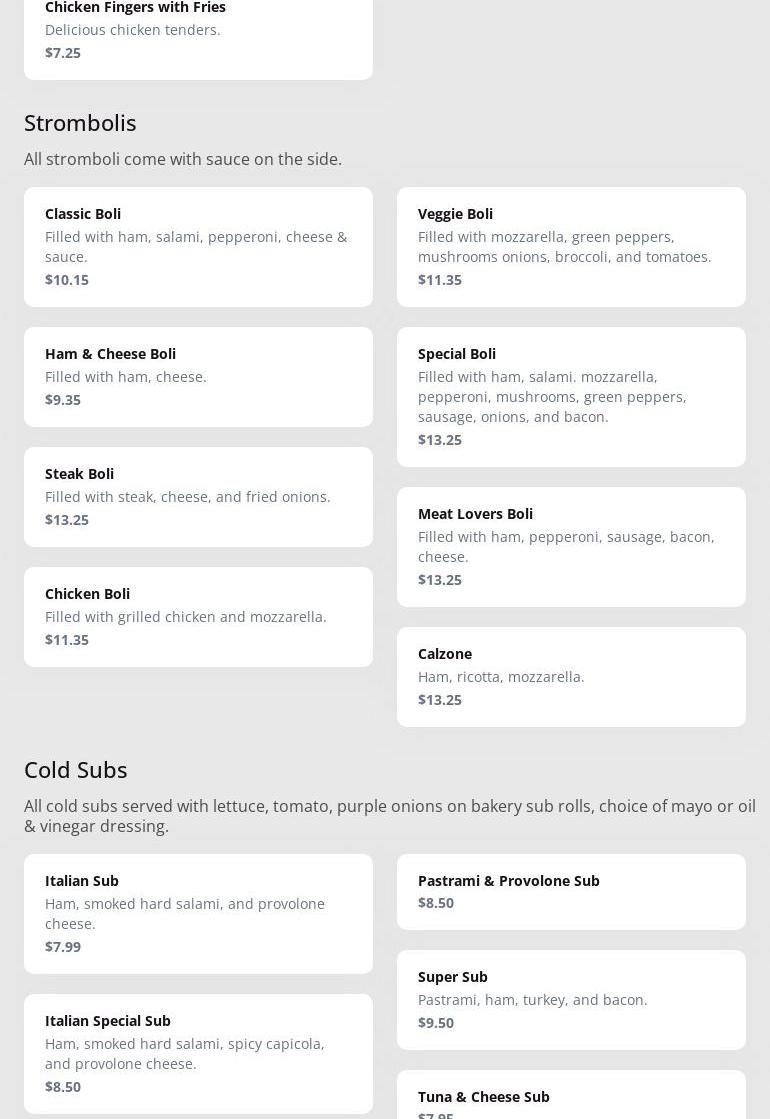Select the Classic Boli menu item
The width and height of the screenshot is (770, 1119).
tap(198, 246)
